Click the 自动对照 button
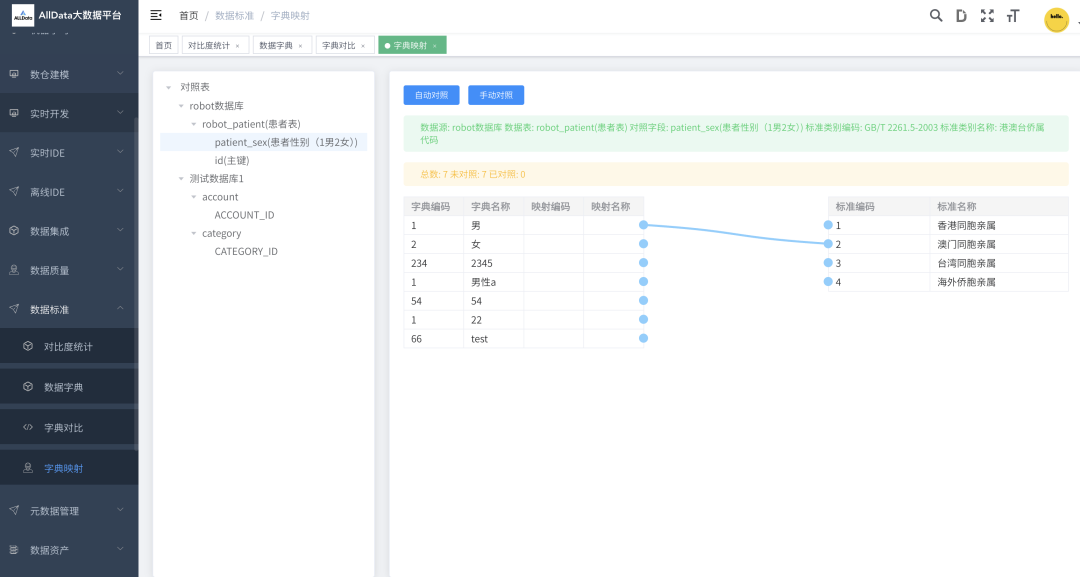Screen dimensions: 1080x577 click(431, 95)
